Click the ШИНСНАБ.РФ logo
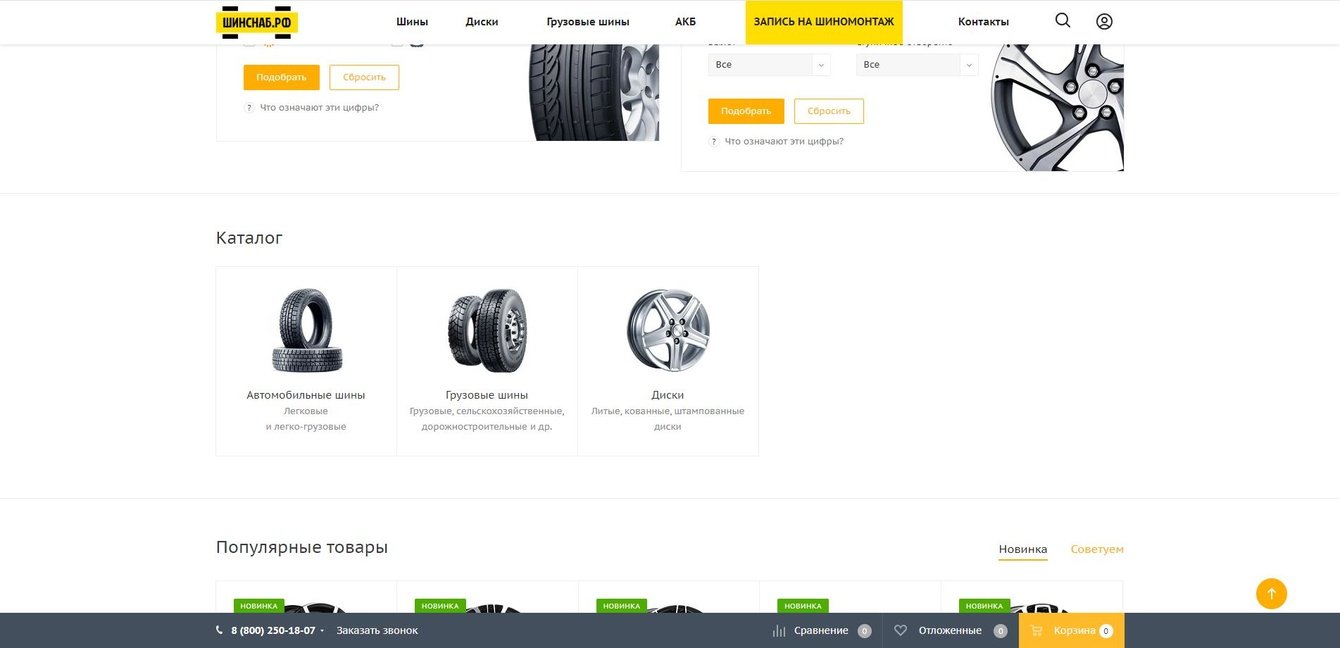Image resolution: width=1340 pixels, height=648 pixels. point(257,21)
